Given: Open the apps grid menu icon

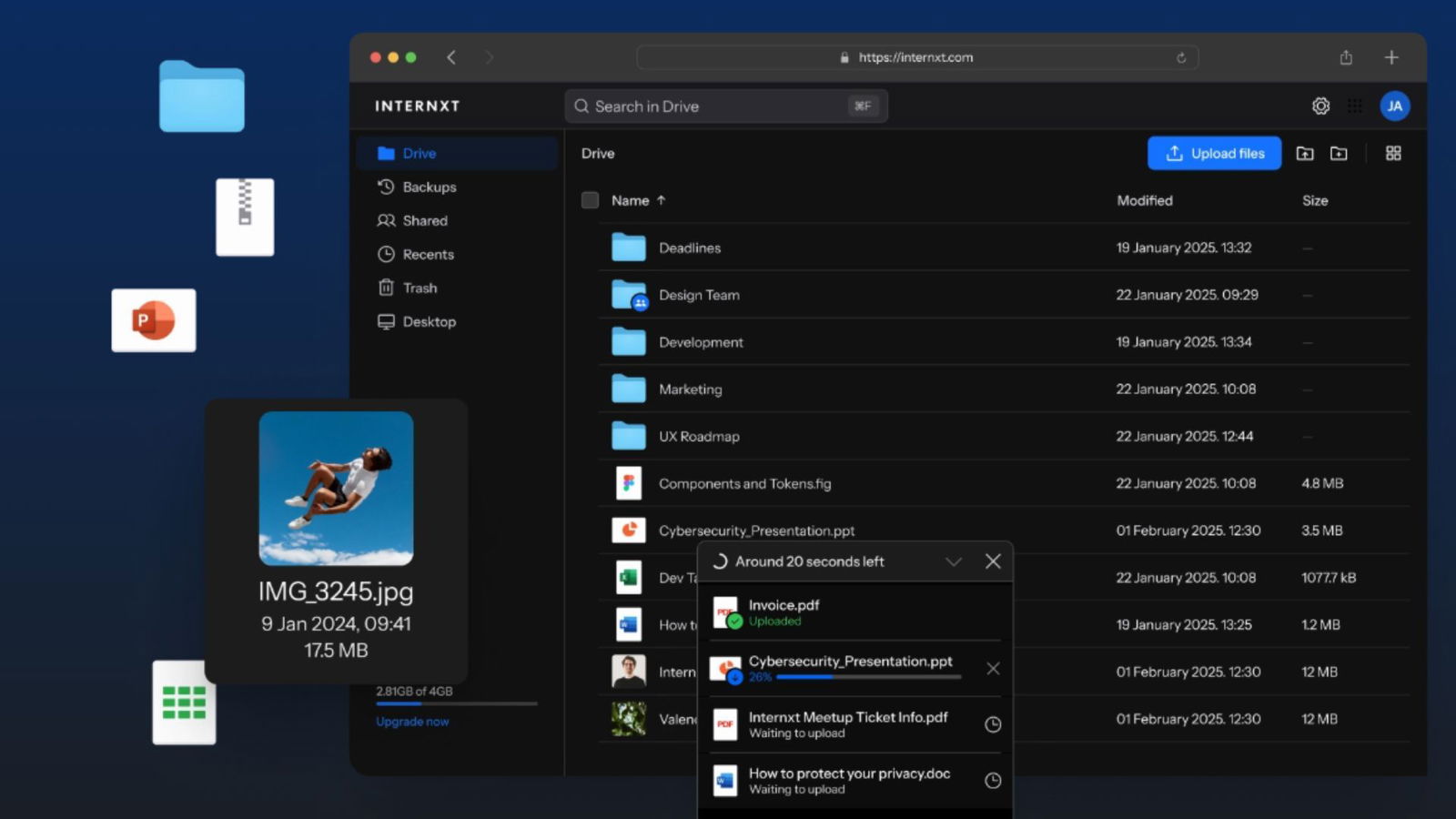Looking at the screenshot, I should point(1355,106).
